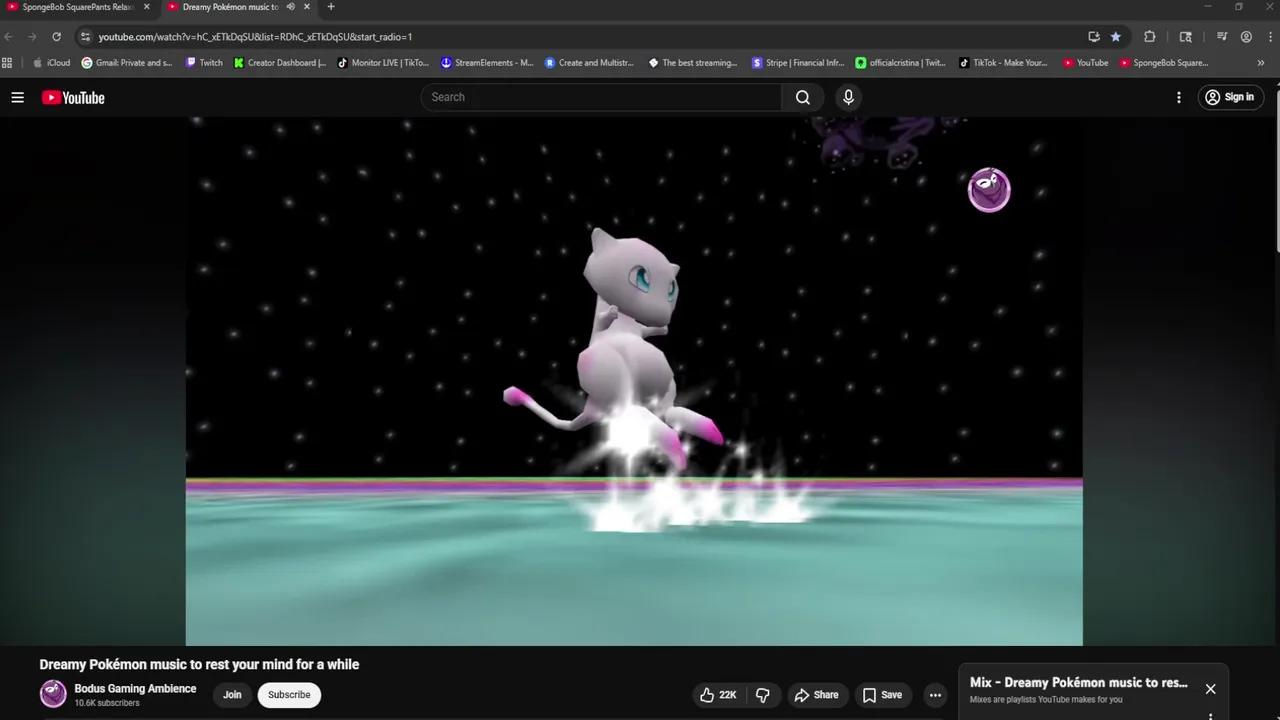
Task: Open Create and Multistream bookmark
Action: pos(590,63)
